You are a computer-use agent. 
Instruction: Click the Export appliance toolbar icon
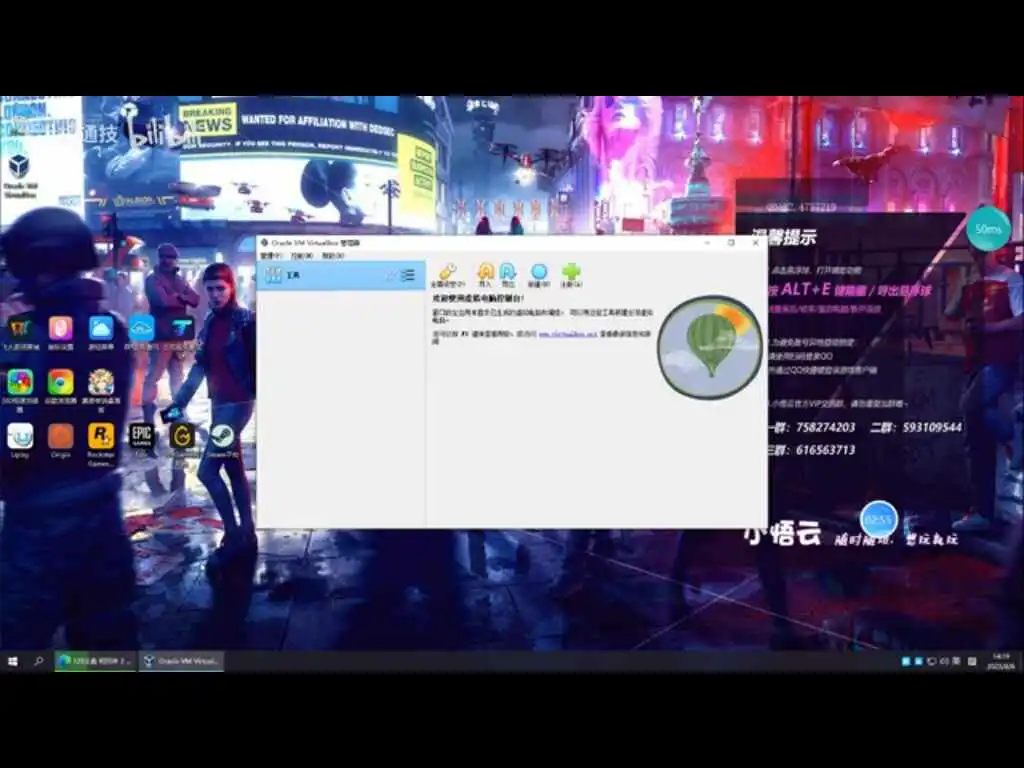point(508,274)
